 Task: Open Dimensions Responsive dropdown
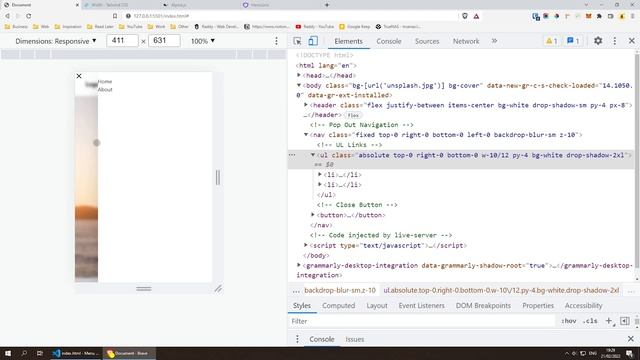(x=56, y=41)
